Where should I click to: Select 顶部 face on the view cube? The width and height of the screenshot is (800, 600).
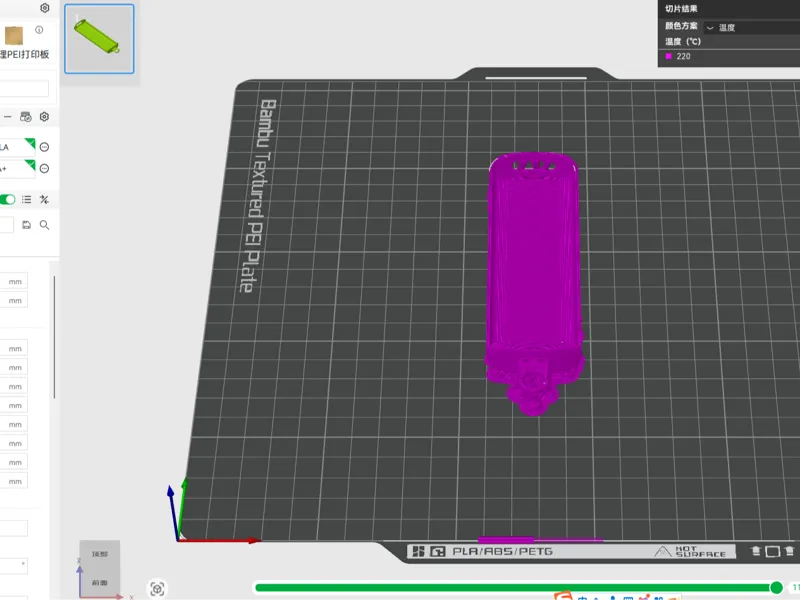coord(99,554)
